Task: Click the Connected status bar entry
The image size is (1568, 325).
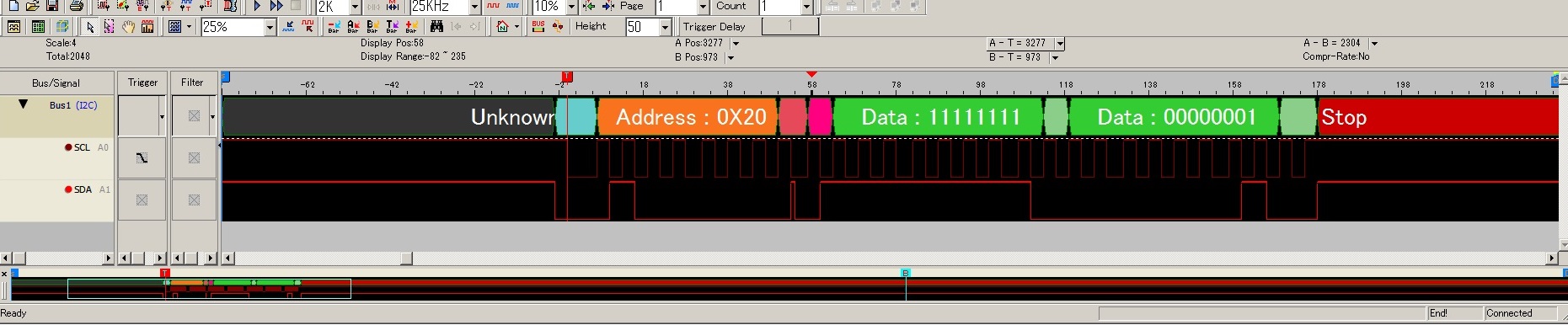Action: pos(1509,313)
